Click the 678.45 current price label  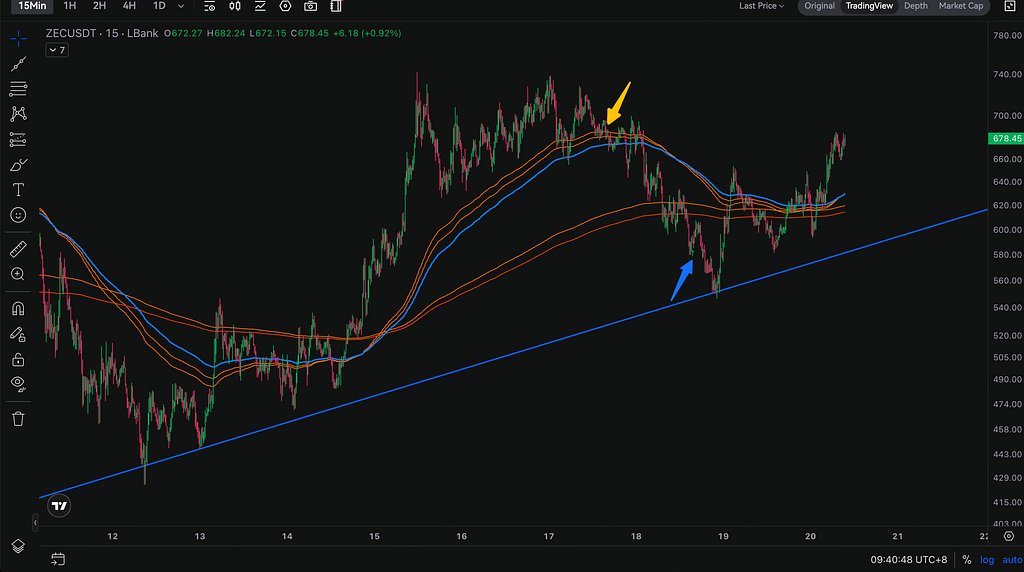click(x=1006, y=138)
